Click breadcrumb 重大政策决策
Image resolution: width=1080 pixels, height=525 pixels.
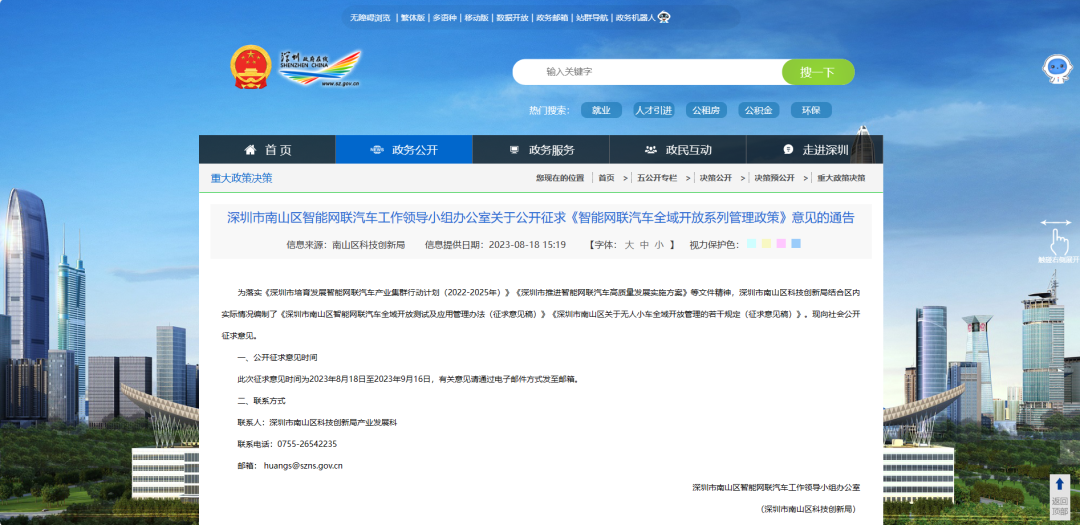click(x=842, y=178)
